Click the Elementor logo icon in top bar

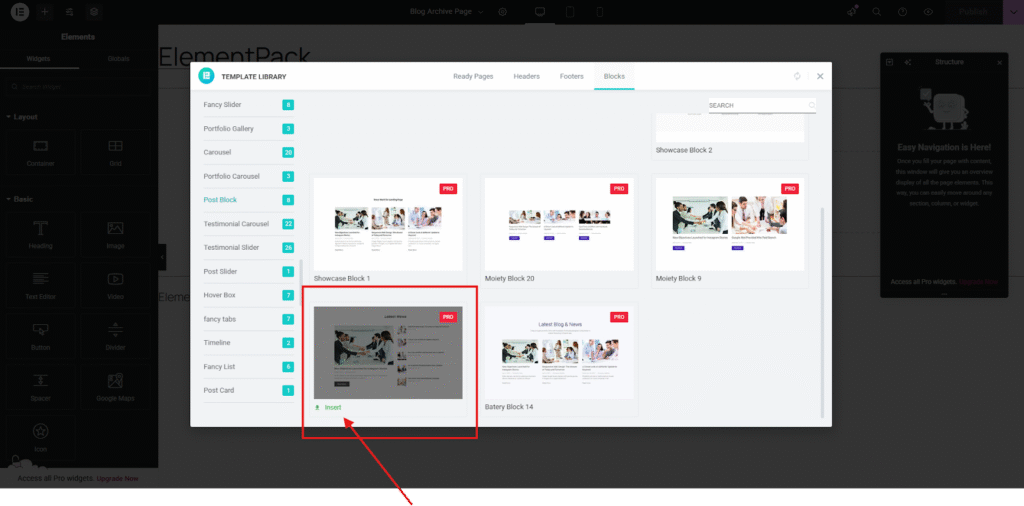[x=20, y=12]
